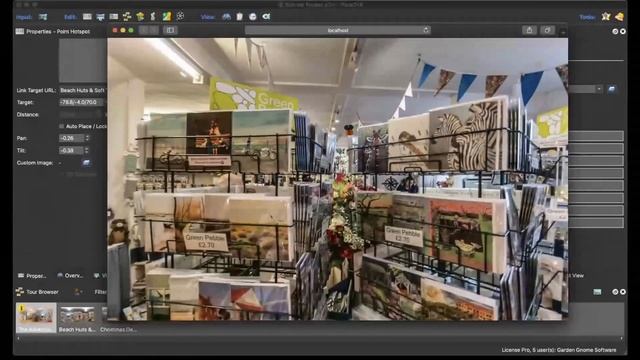Click the panorama view in the browser window
The image size is (640, 360).
[x=338, y=179]
